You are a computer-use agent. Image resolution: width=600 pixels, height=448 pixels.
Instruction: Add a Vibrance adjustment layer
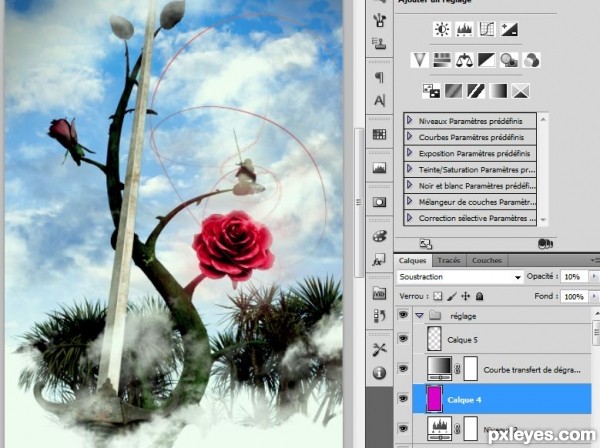tap(419, 60)
